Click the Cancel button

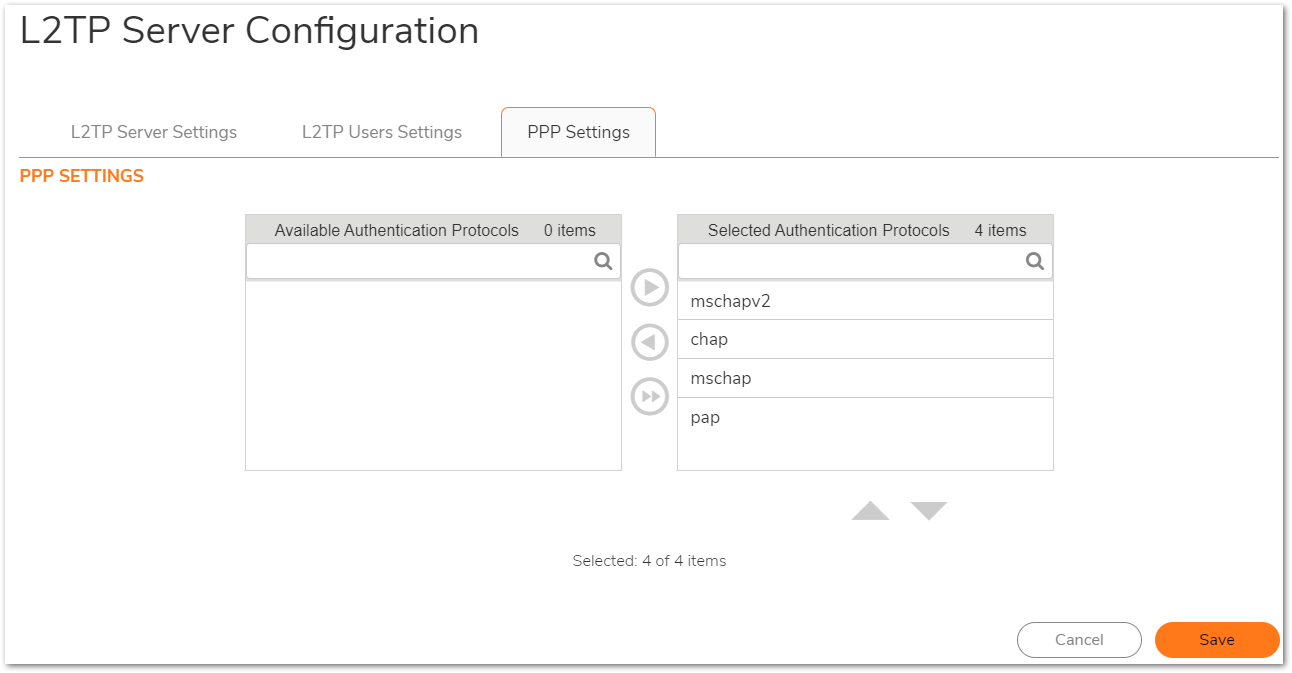[1079, 640]
